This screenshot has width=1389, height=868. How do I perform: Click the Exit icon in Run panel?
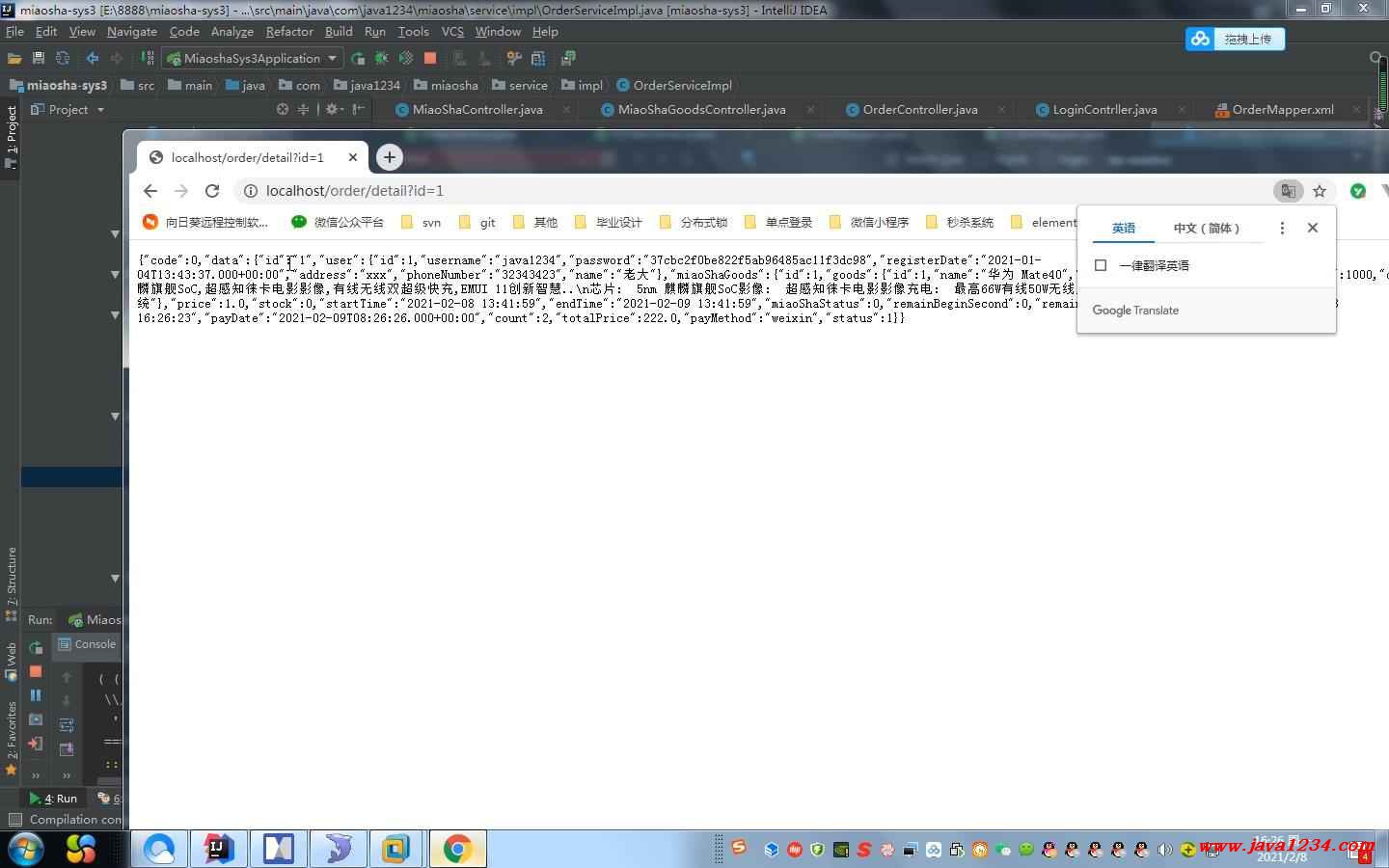pos(36,744)
